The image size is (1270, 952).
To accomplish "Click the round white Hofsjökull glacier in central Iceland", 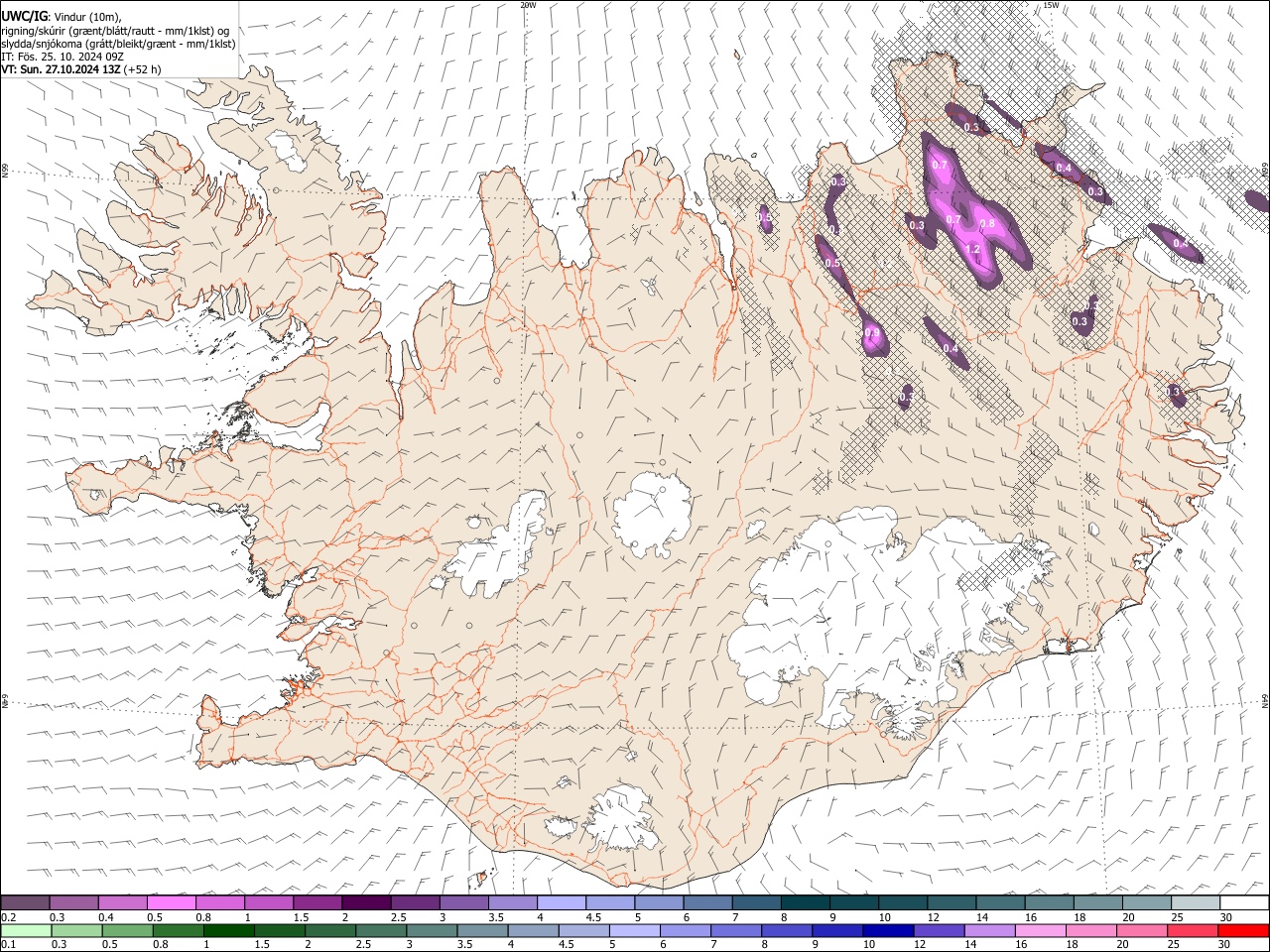I will (652, 514).
